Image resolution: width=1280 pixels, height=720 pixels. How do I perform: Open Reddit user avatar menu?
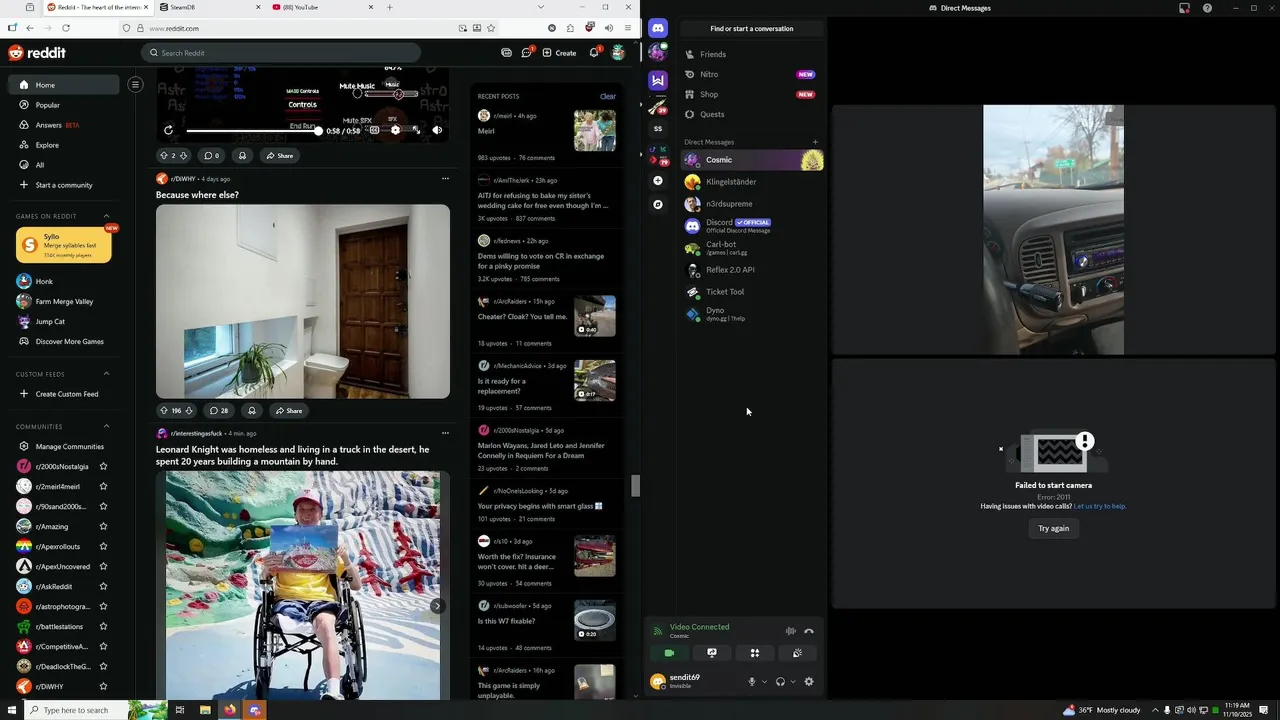point(618,53)
